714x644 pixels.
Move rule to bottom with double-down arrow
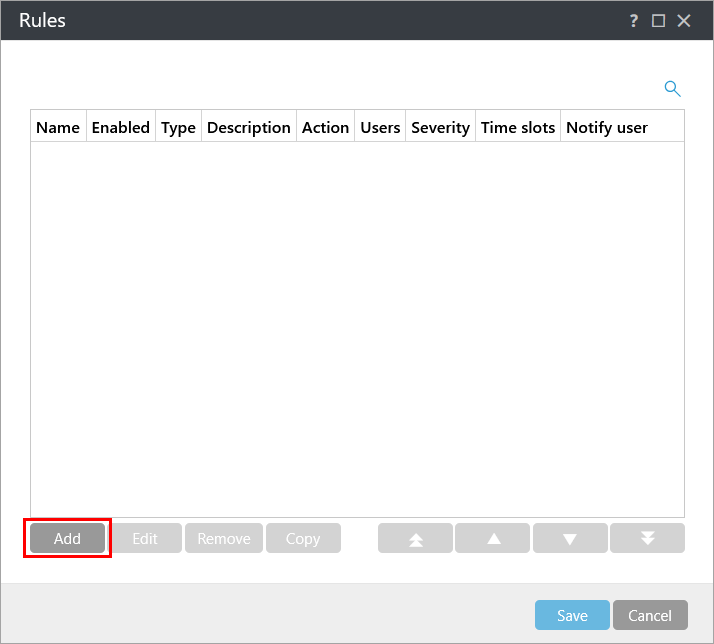click(x=647, y=538)
